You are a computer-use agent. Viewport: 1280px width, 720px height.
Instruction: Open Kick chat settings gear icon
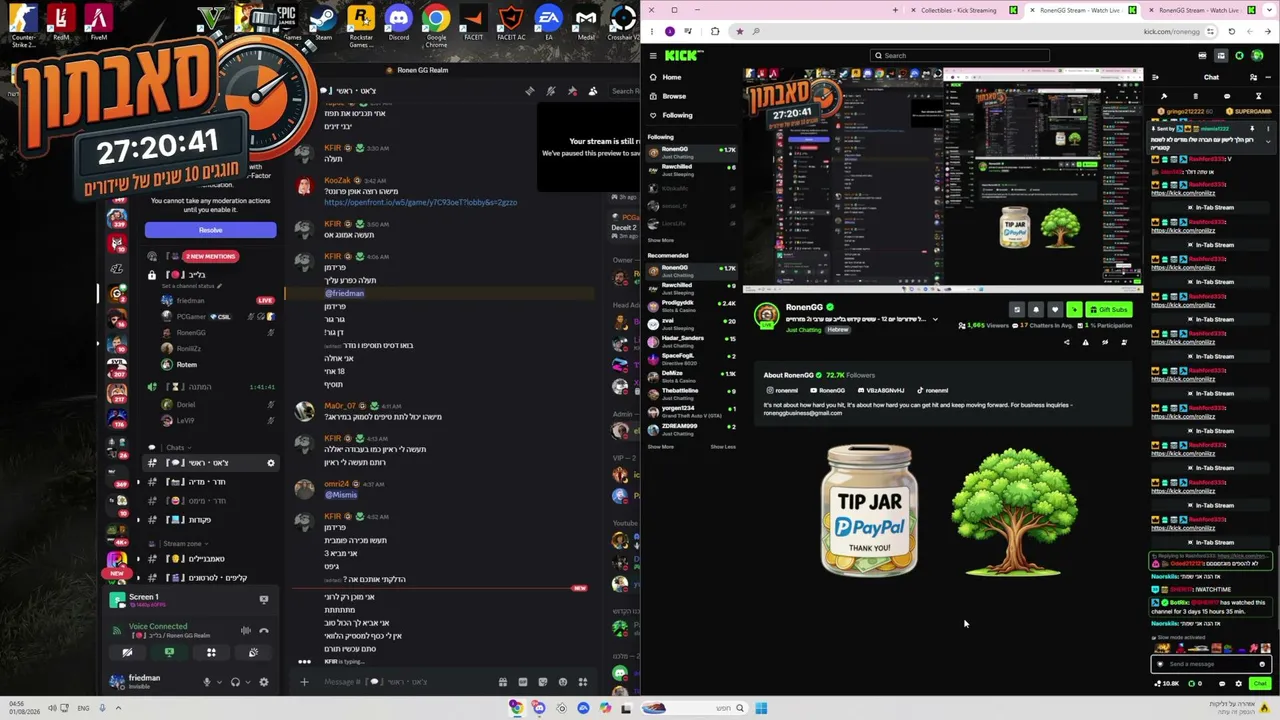1238,684
